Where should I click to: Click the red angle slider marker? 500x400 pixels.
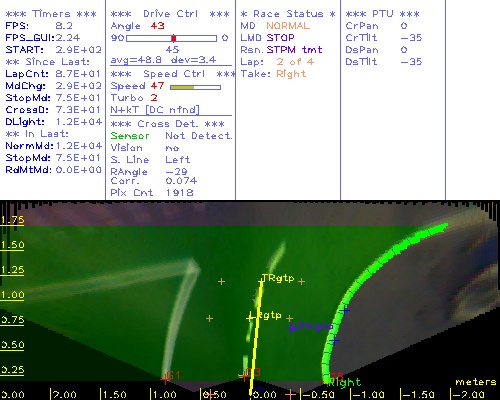click(x=174, y=38)
